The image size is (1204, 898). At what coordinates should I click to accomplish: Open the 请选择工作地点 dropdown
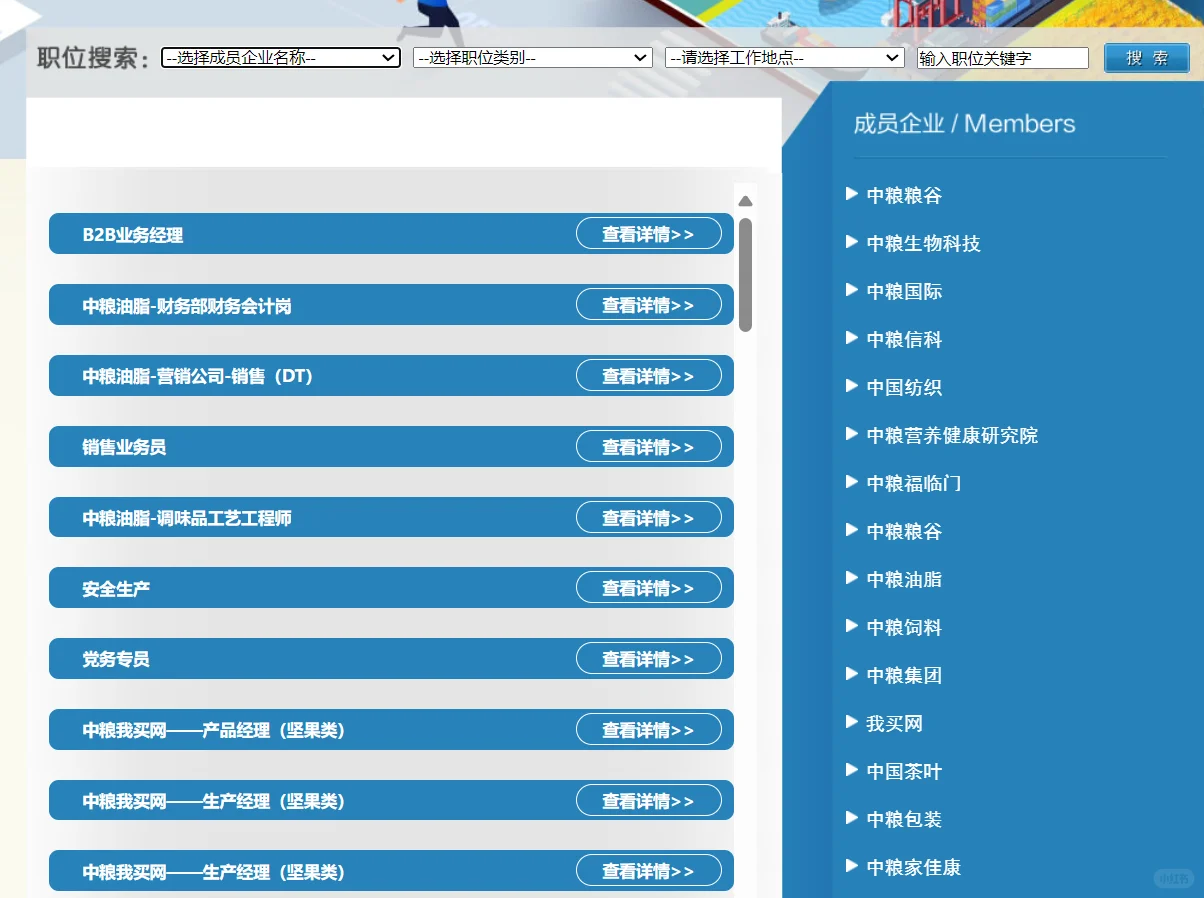coord(785,58)
